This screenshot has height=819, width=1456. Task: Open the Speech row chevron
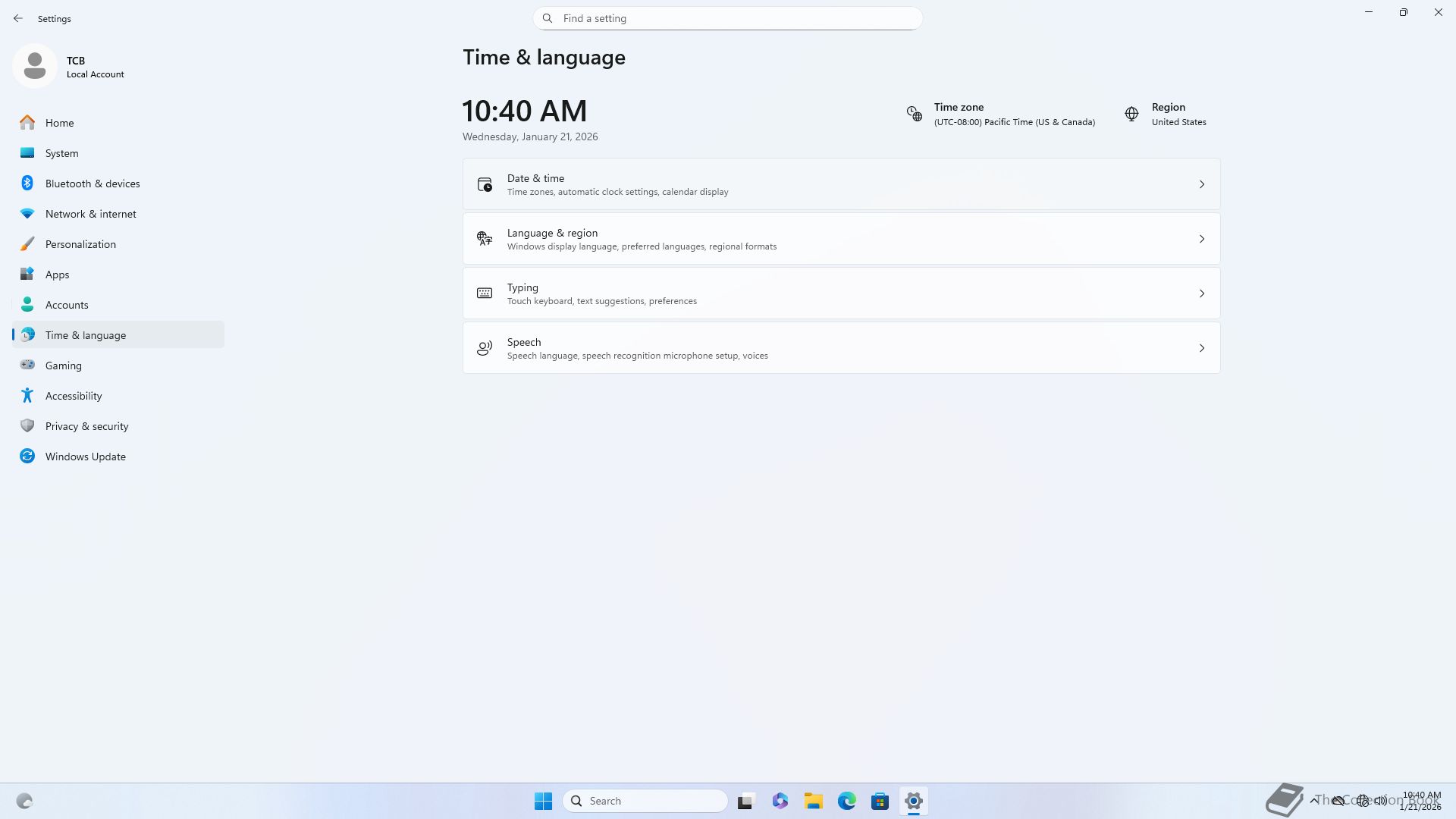[x=1201, y=348]
